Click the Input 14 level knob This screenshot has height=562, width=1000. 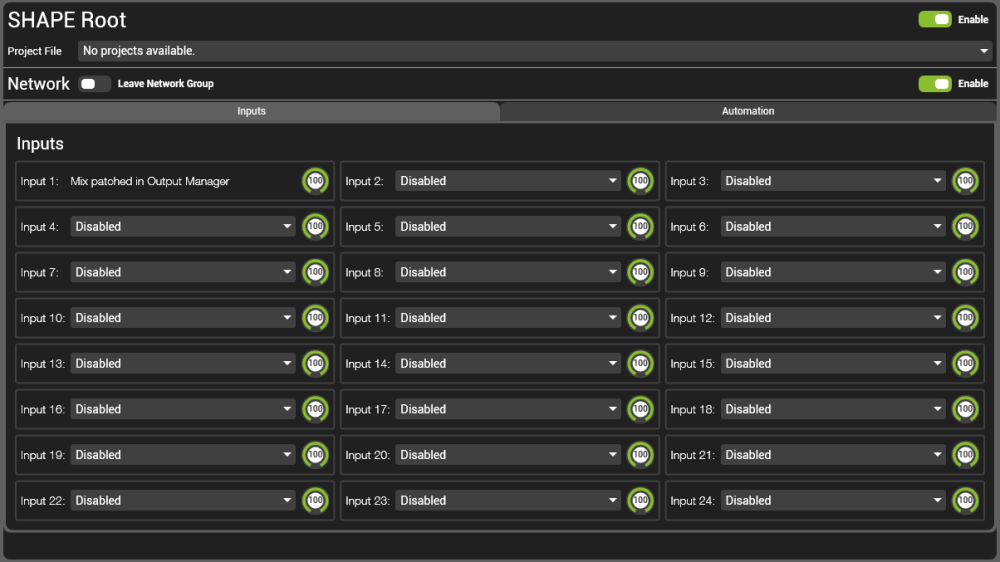point(640,364)
